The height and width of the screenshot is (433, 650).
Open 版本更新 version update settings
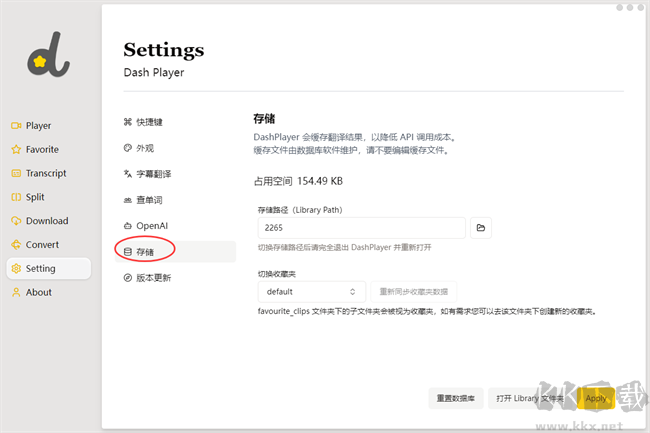tap(175, 278)
